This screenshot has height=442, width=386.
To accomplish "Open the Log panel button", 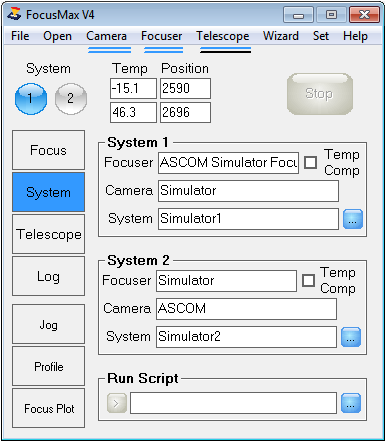I will point(48,276).
